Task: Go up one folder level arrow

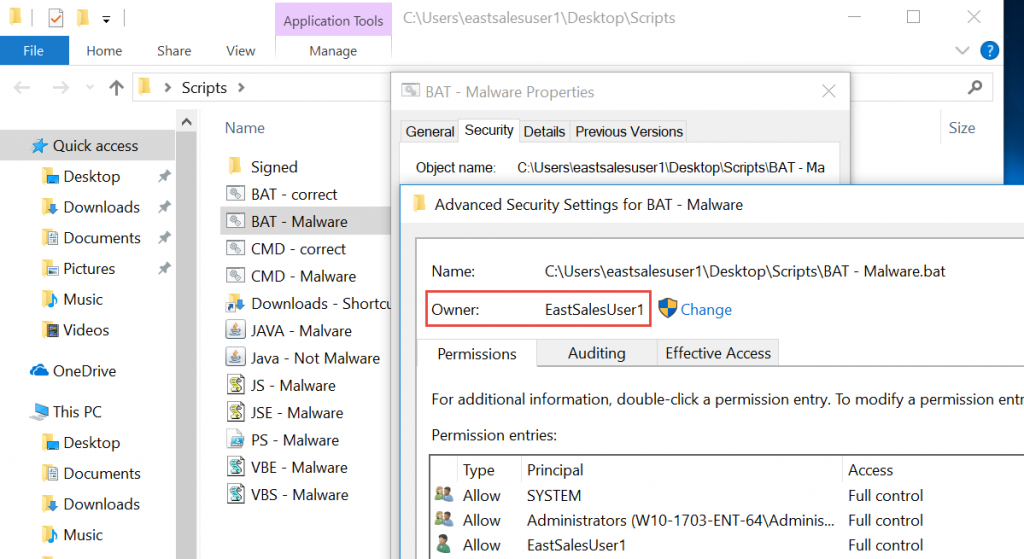Action: click(x=116, y=88)
